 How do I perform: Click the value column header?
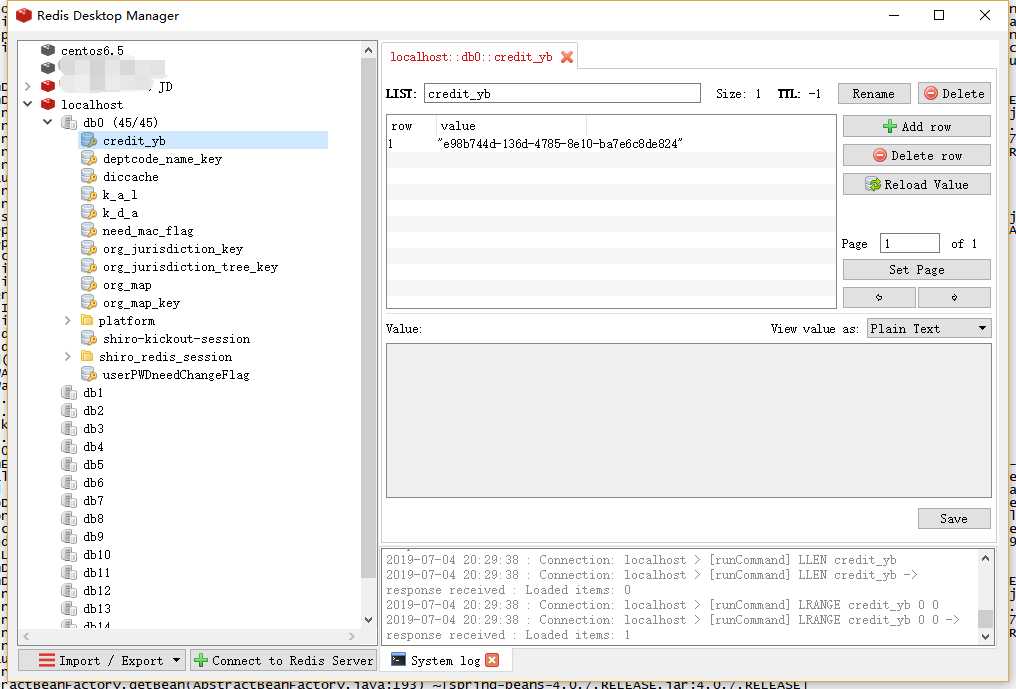point(458,126)
